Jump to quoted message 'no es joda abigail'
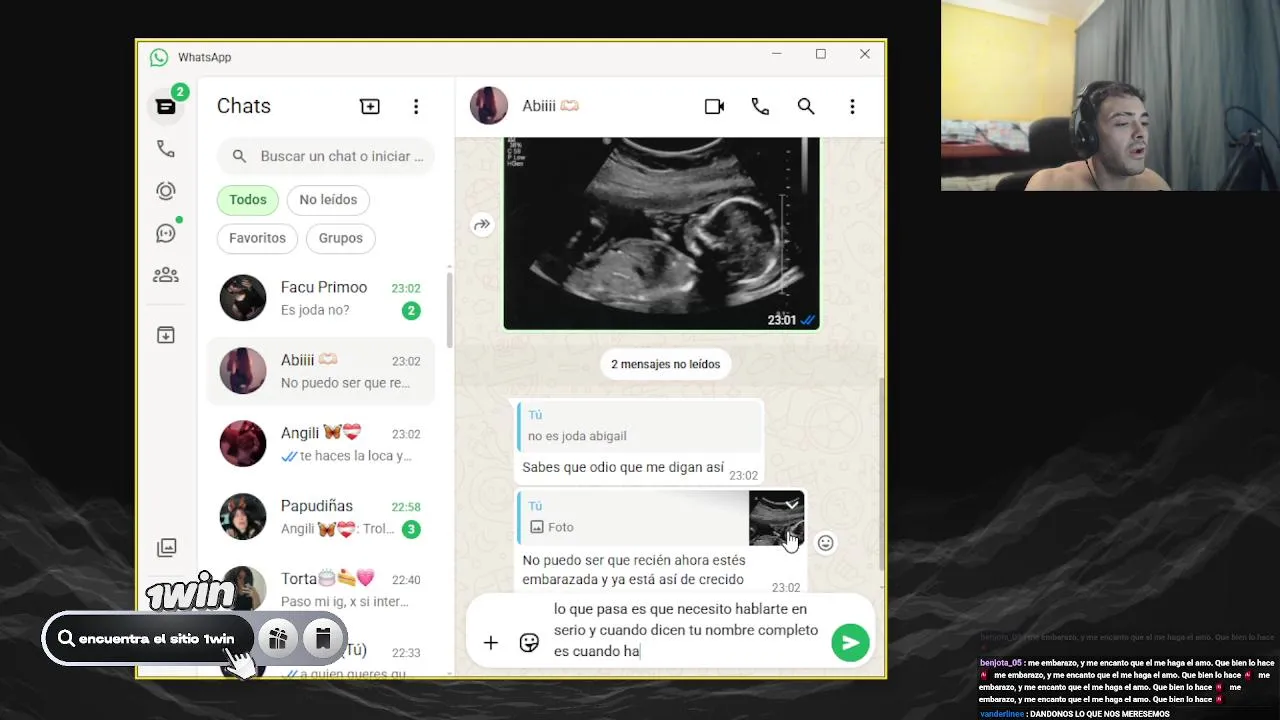 click(639, 426)
